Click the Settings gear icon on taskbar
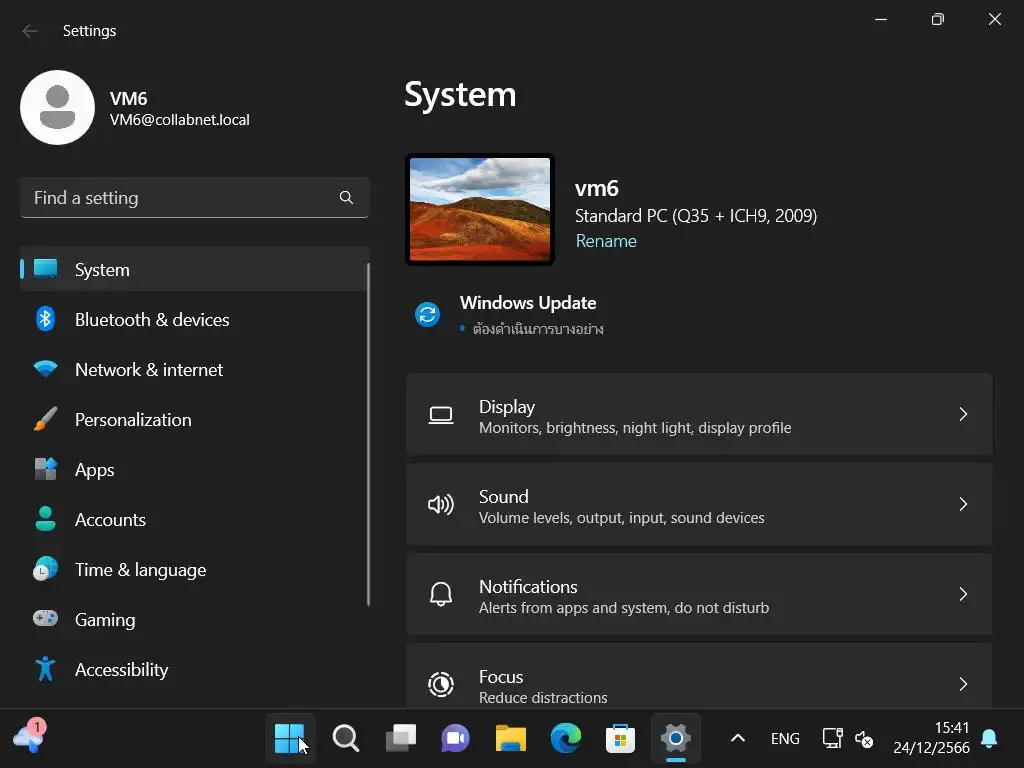This screenshot has height=768, width=1024. pyautogui.click(x=676, y=739)
